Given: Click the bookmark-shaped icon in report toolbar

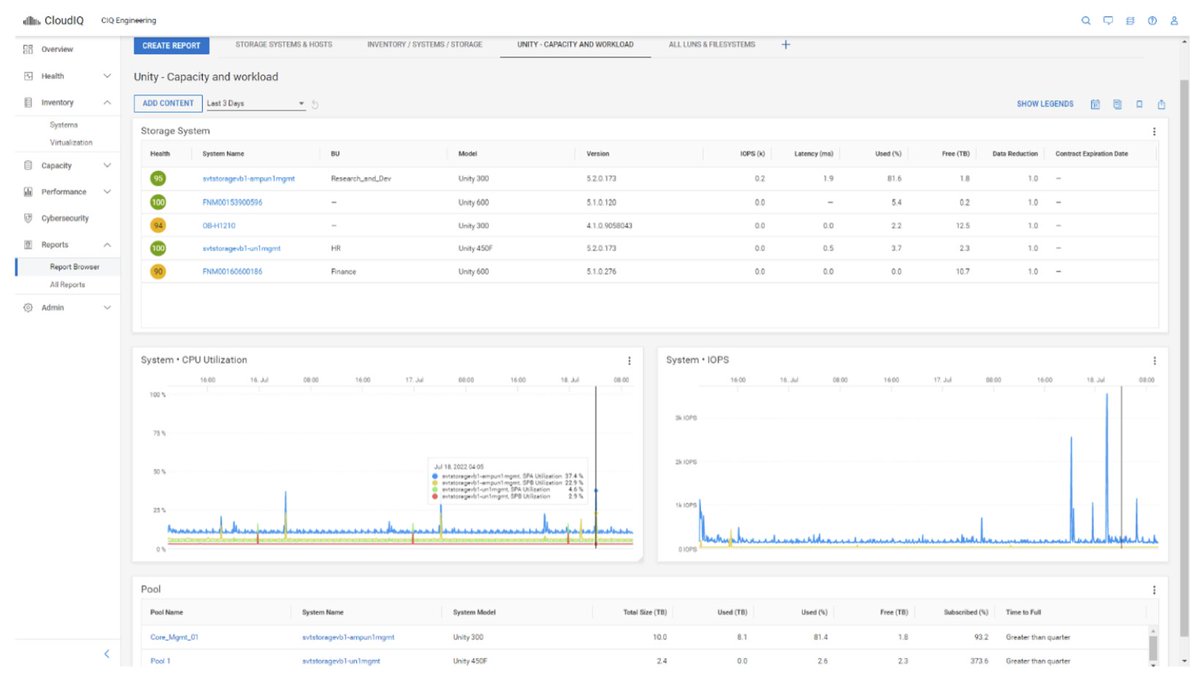Looking at the screenshot, I should 1139,104.
